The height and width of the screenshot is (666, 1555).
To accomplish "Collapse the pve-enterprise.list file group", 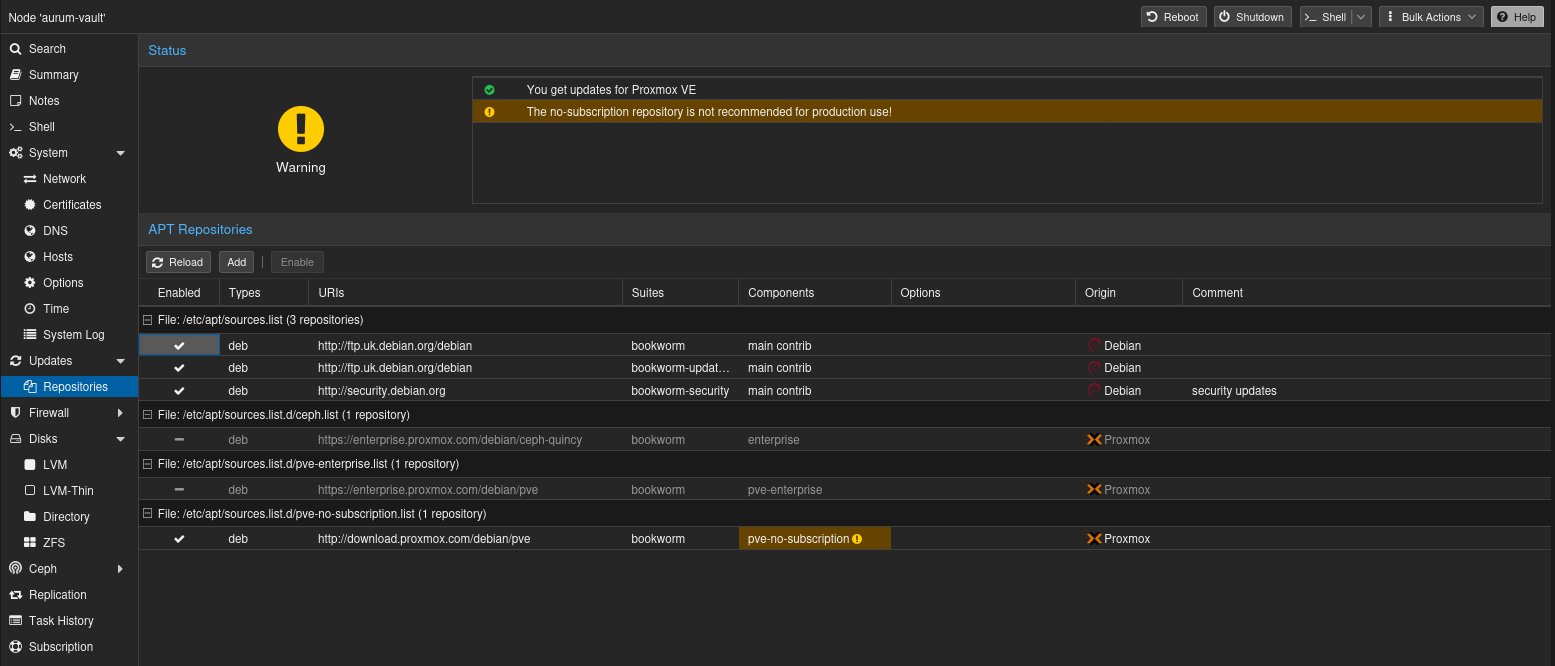I will pos(148,464).
